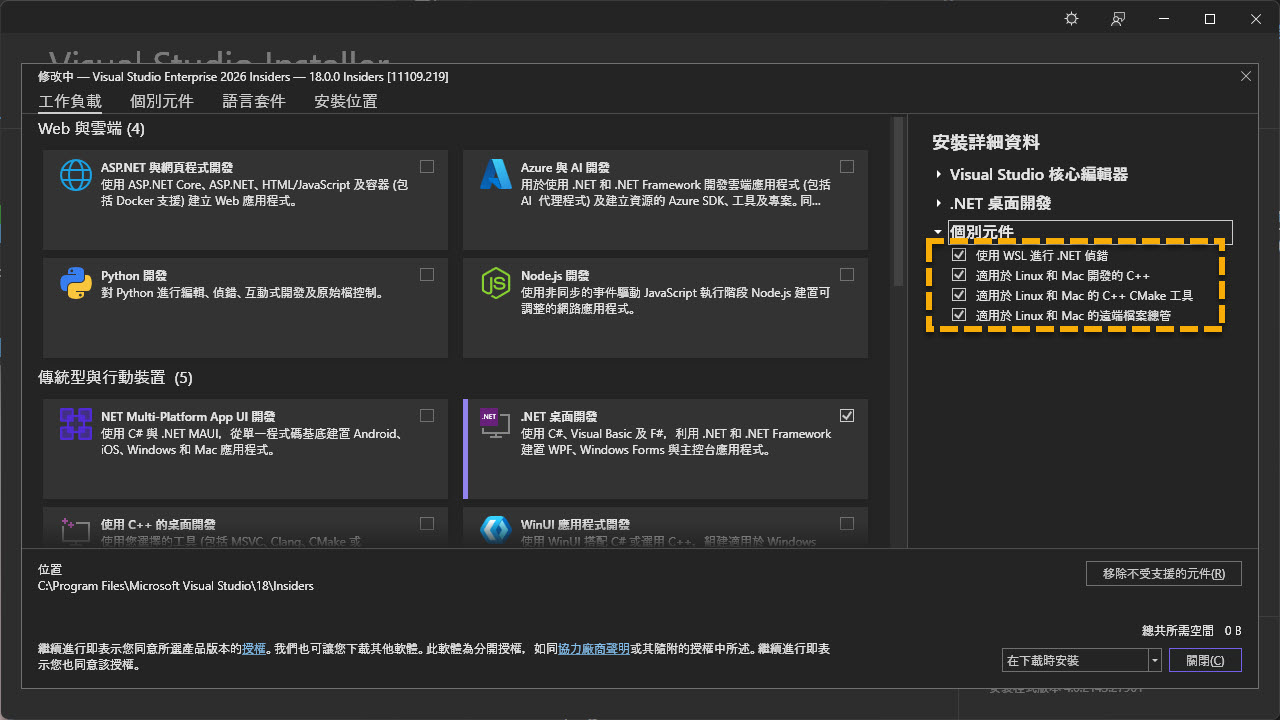
Task: Open the 在下載時安裝 install mode dropdown
Action: pos(1155,661)
